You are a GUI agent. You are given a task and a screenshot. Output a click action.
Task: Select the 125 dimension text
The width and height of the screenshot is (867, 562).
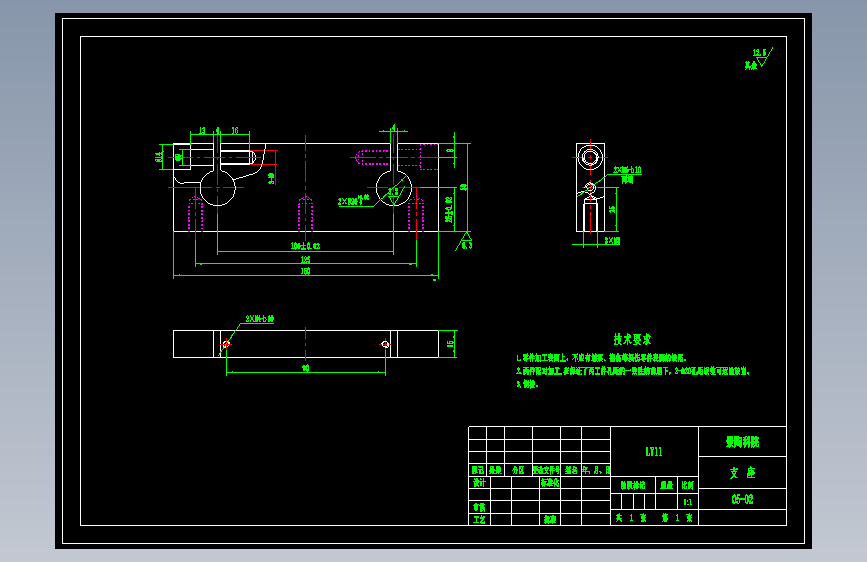(x=305, y=259)
